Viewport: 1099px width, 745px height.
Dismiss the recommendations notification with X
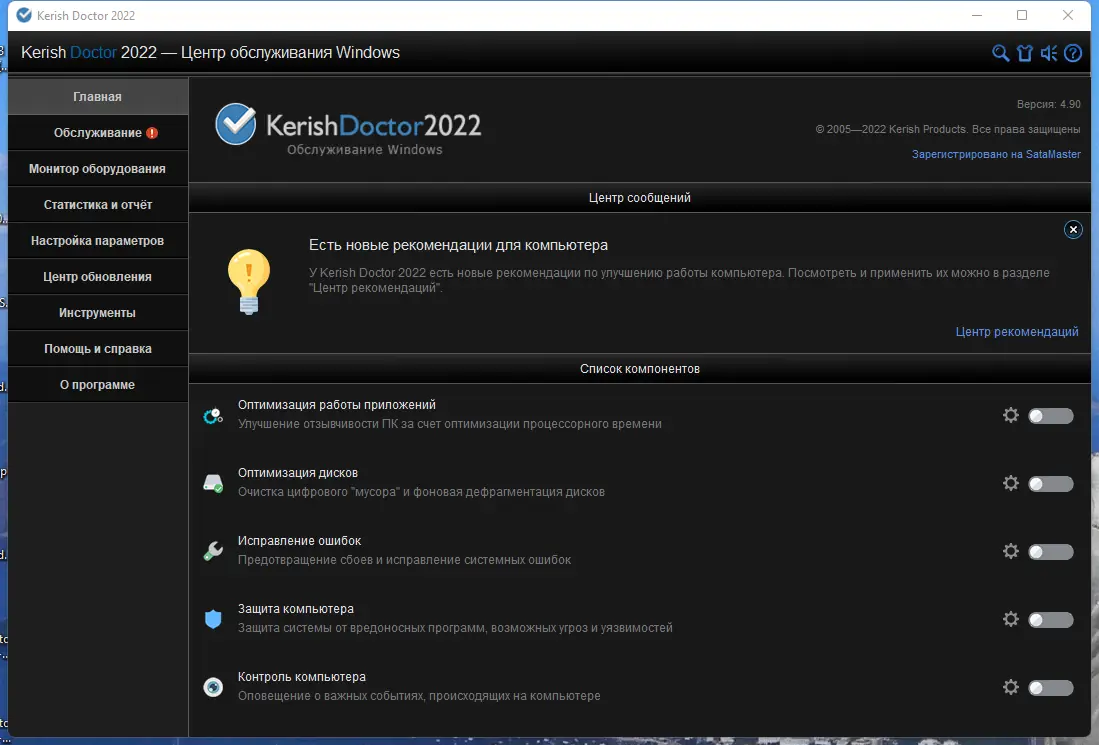pyautogui.click(x=1073, y=229)
